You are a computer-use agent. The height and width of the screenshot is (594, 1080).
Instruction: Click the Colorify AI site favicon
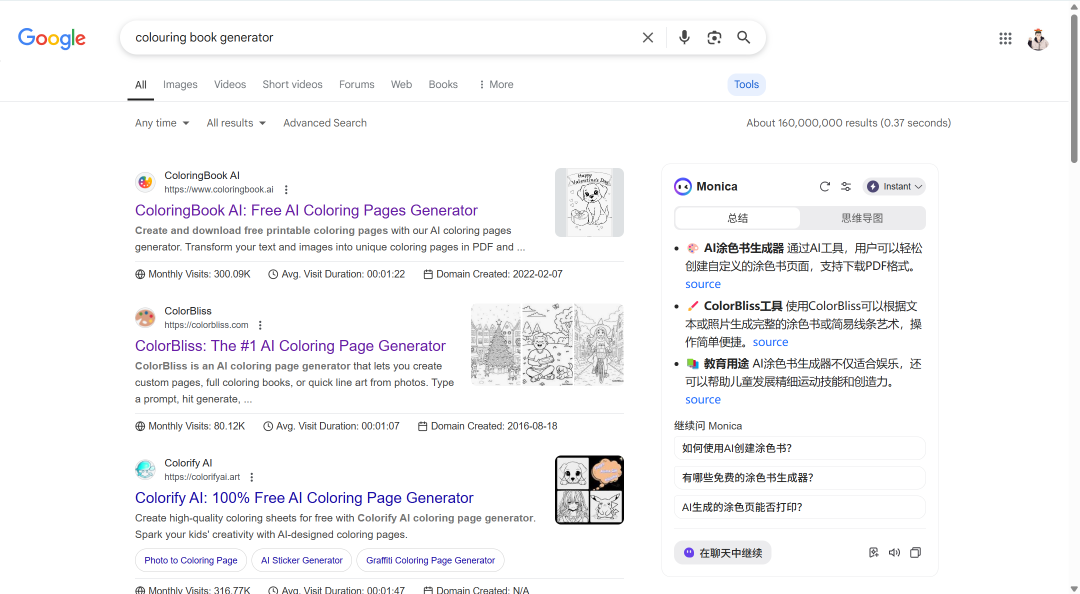(145, 469)
